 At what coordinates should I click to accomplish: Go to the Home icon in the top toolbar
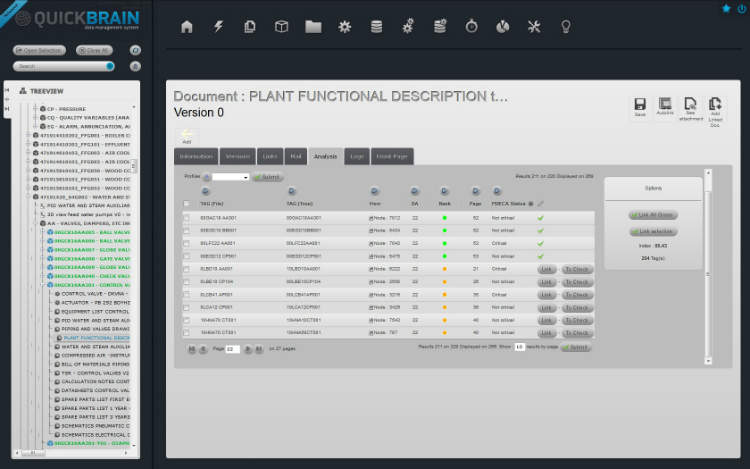pyautogui.click(x=187, y=26)
